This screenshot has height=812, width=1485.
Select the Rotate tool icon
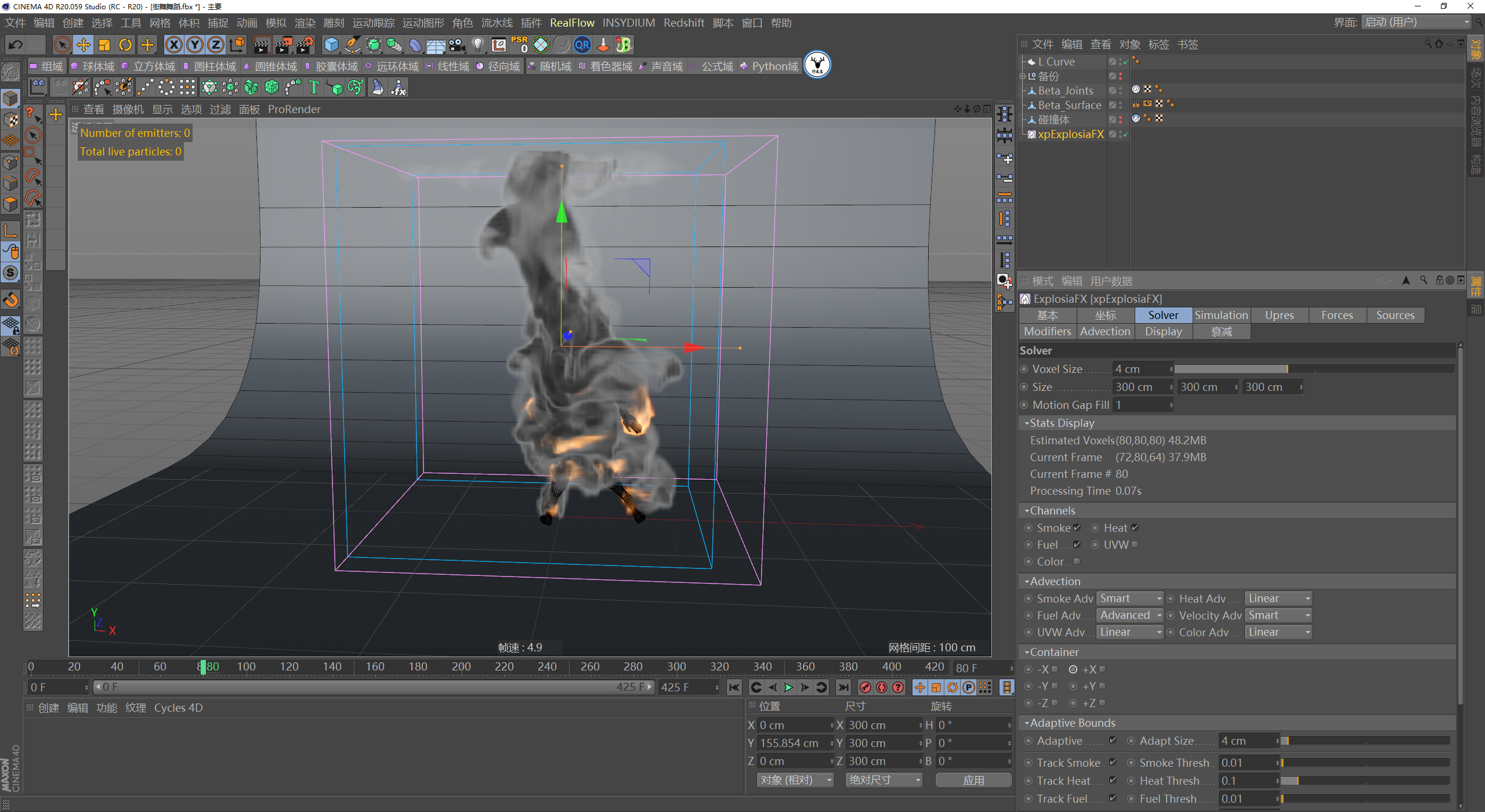point(125,45)
